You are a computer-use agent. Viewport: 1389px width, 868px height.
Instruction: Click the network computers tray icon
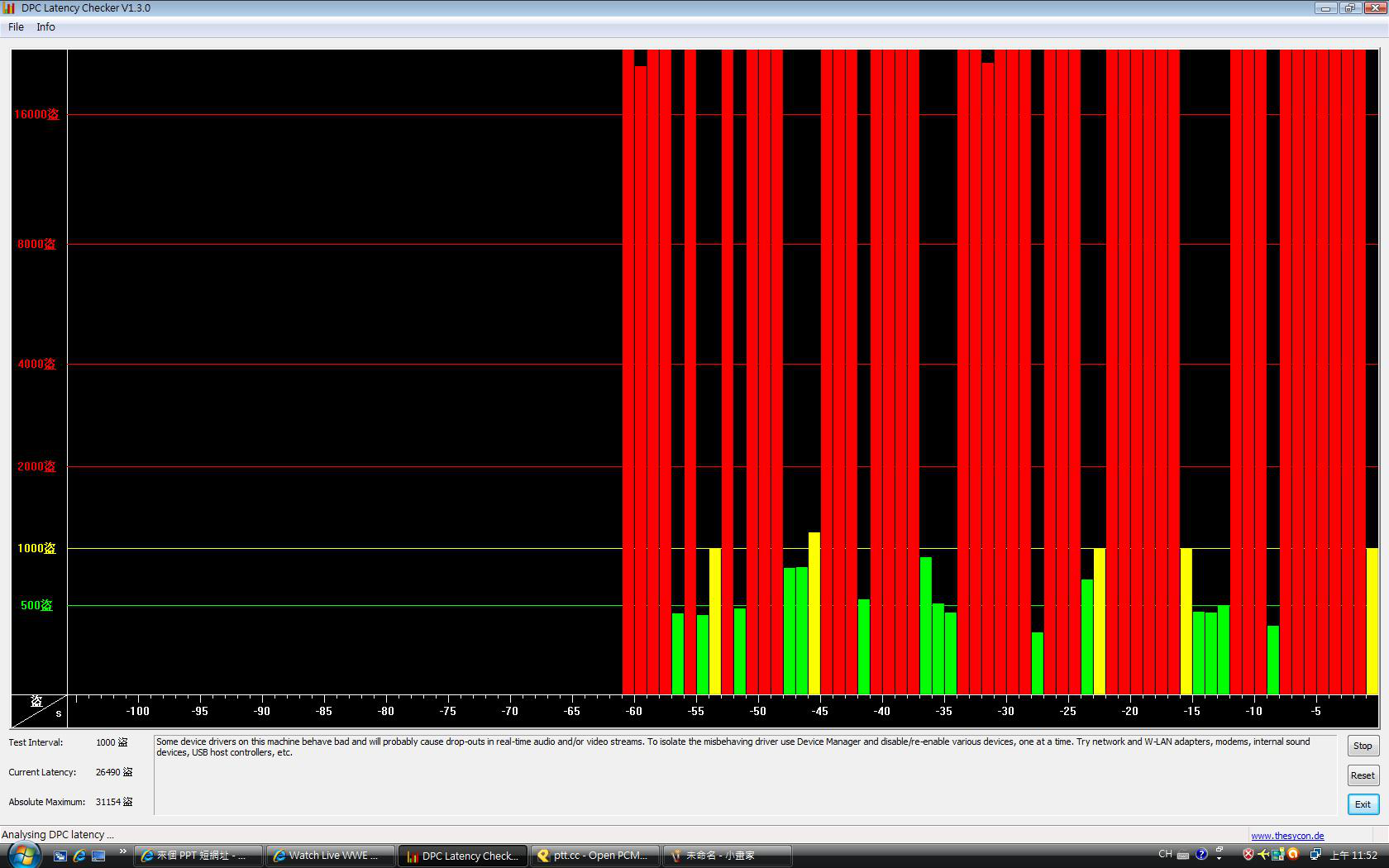(x=1315, y=855)
